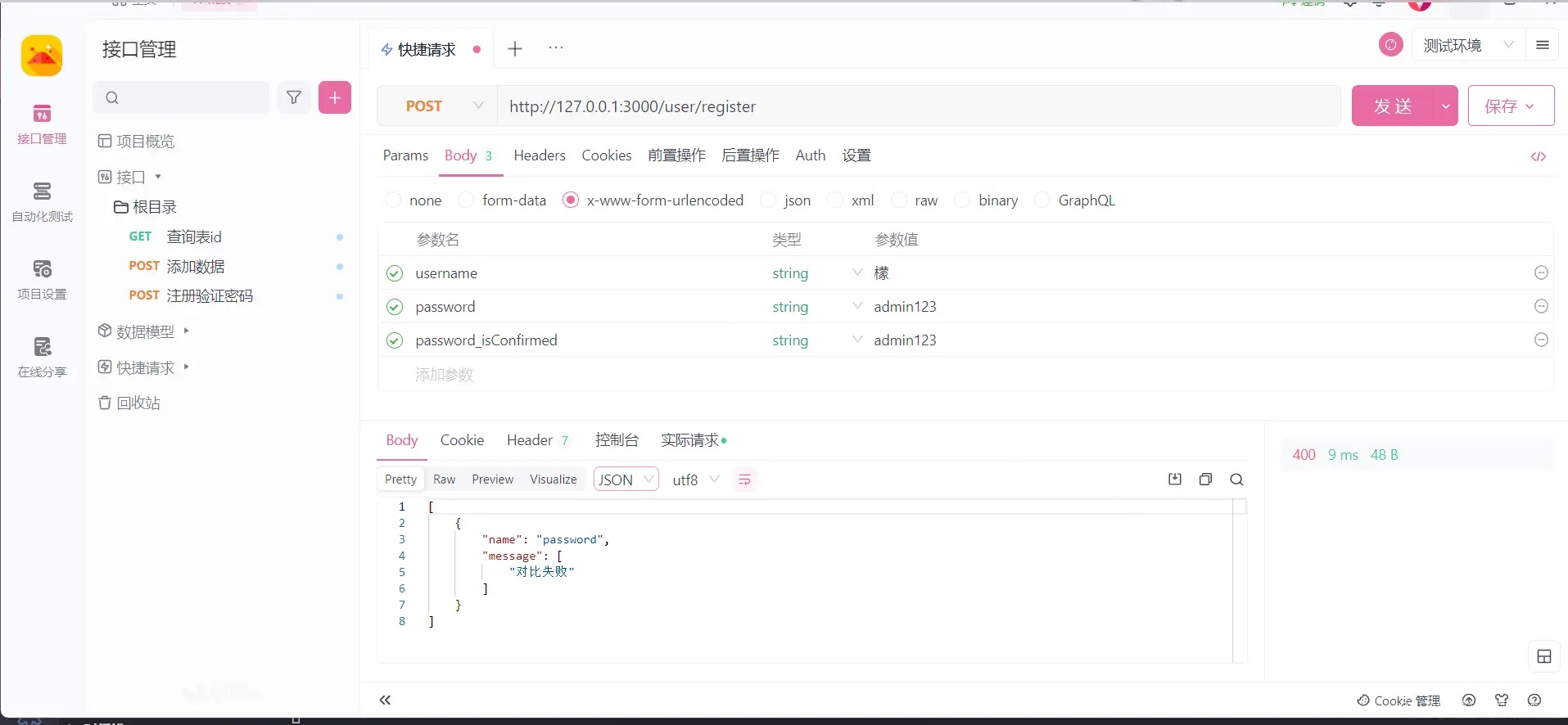
Task: Switch to the Headers request tab
Action: click(x=539, y=155)
